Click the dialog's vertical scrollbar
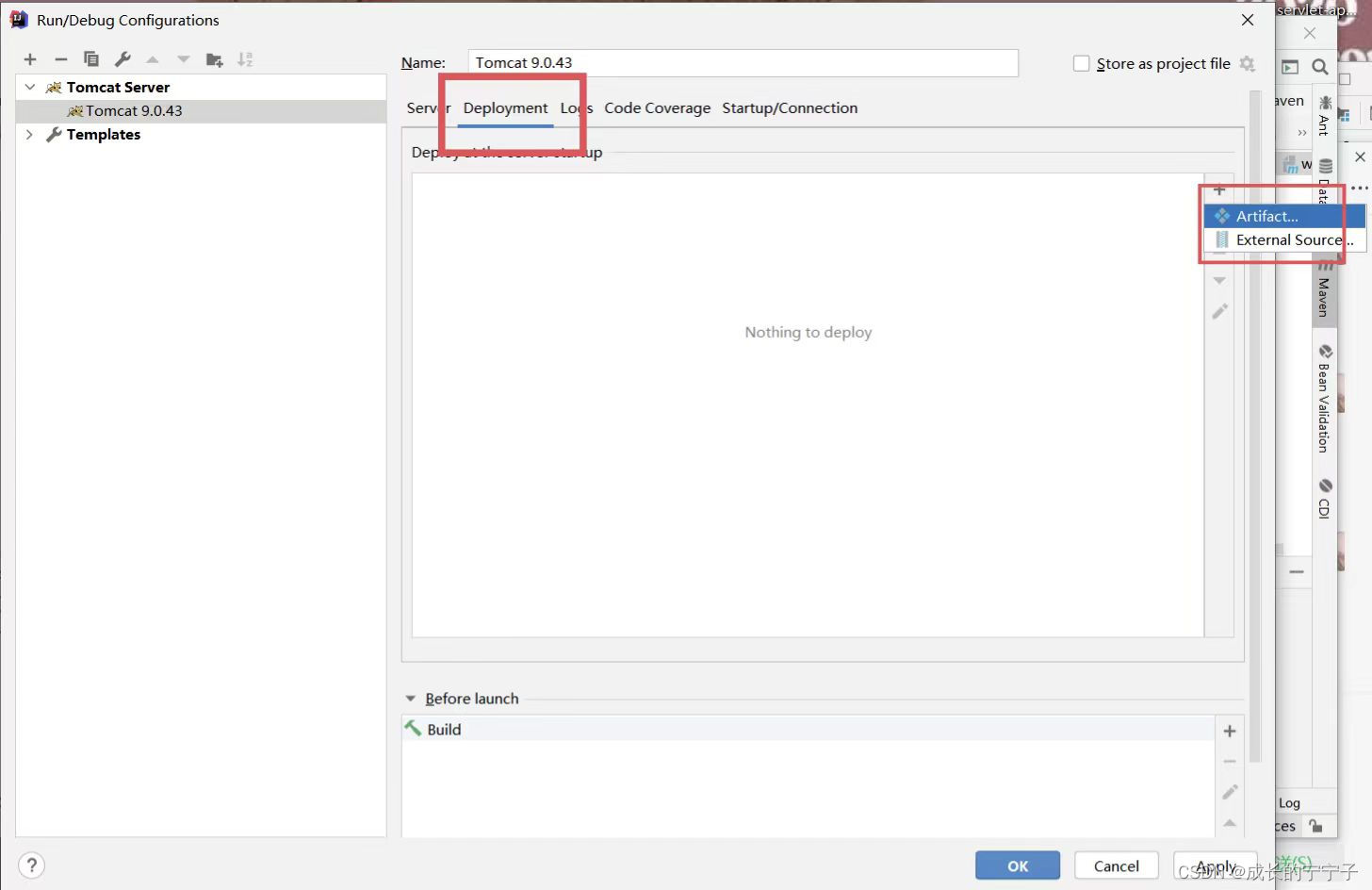Screen dimensions: 1372x890 (1255, 426)
